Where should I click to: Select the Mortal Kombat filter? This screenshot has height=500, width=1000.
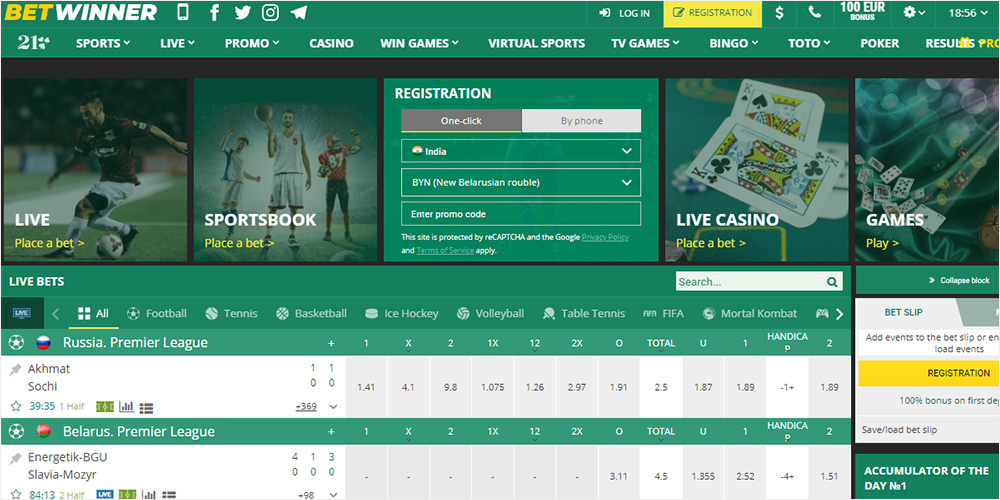click(x=749, y=313)
